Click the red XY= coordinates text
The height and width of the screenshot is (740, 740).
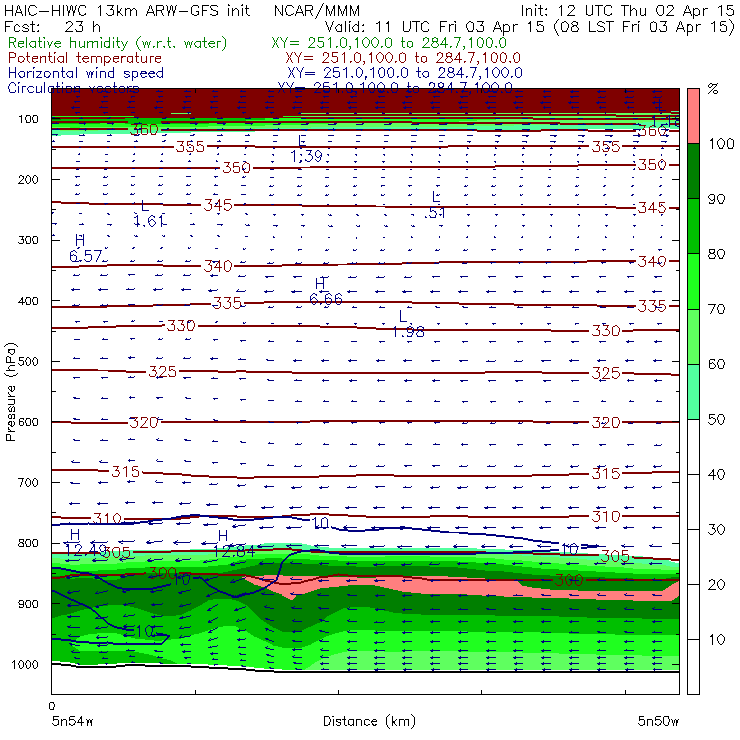pos(403,58)
